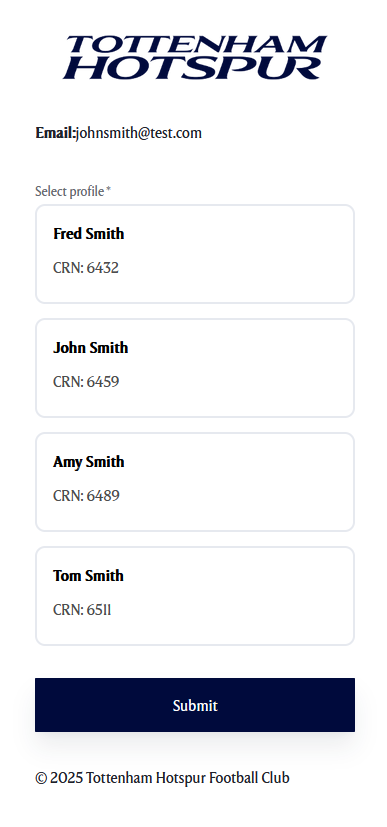Click the Amy Smith name heading
The image size is (387, 827).
89,461
